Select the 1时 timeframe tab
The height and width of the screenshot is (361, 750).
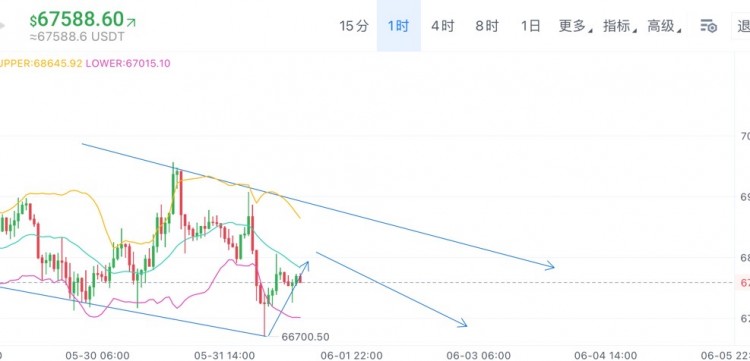[398, 26]
